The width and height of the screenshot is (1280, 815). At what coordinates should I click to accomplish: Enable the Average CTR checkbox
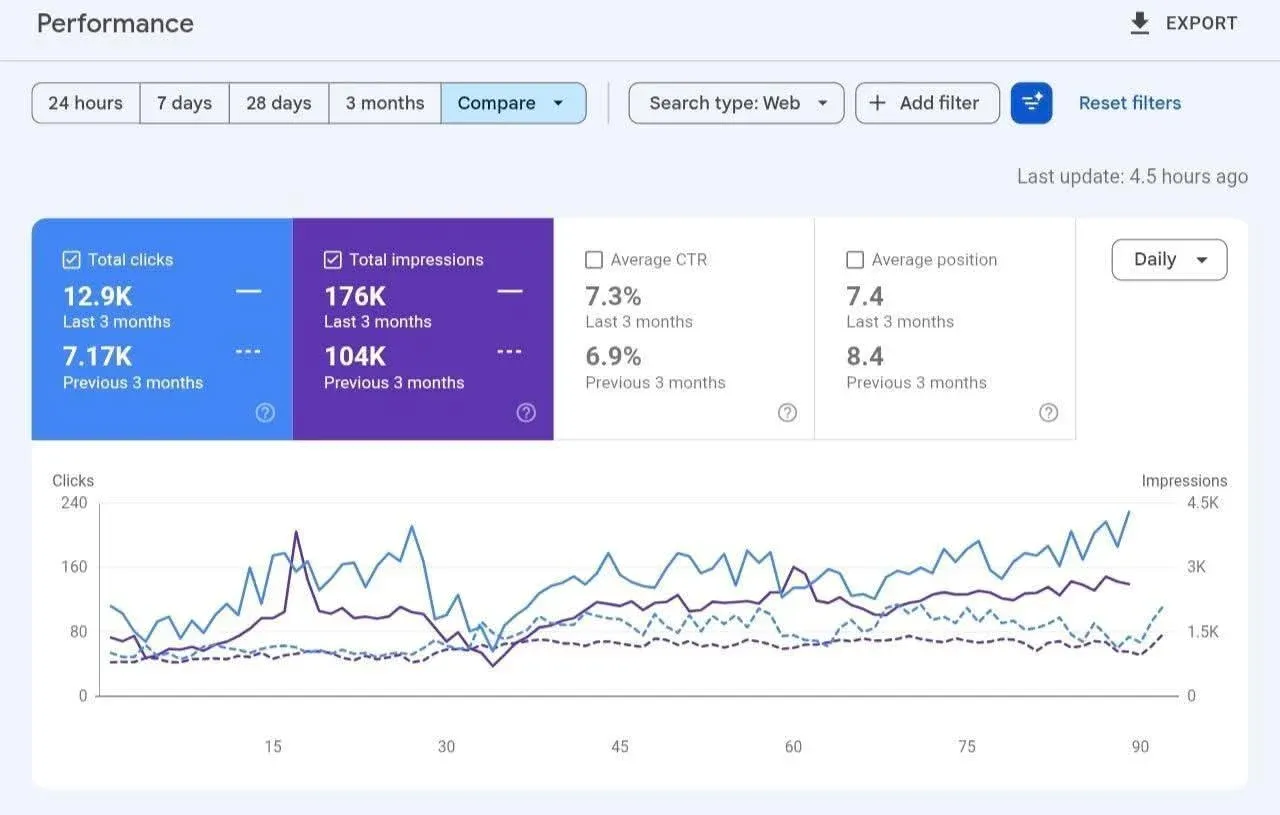[594, 260]
